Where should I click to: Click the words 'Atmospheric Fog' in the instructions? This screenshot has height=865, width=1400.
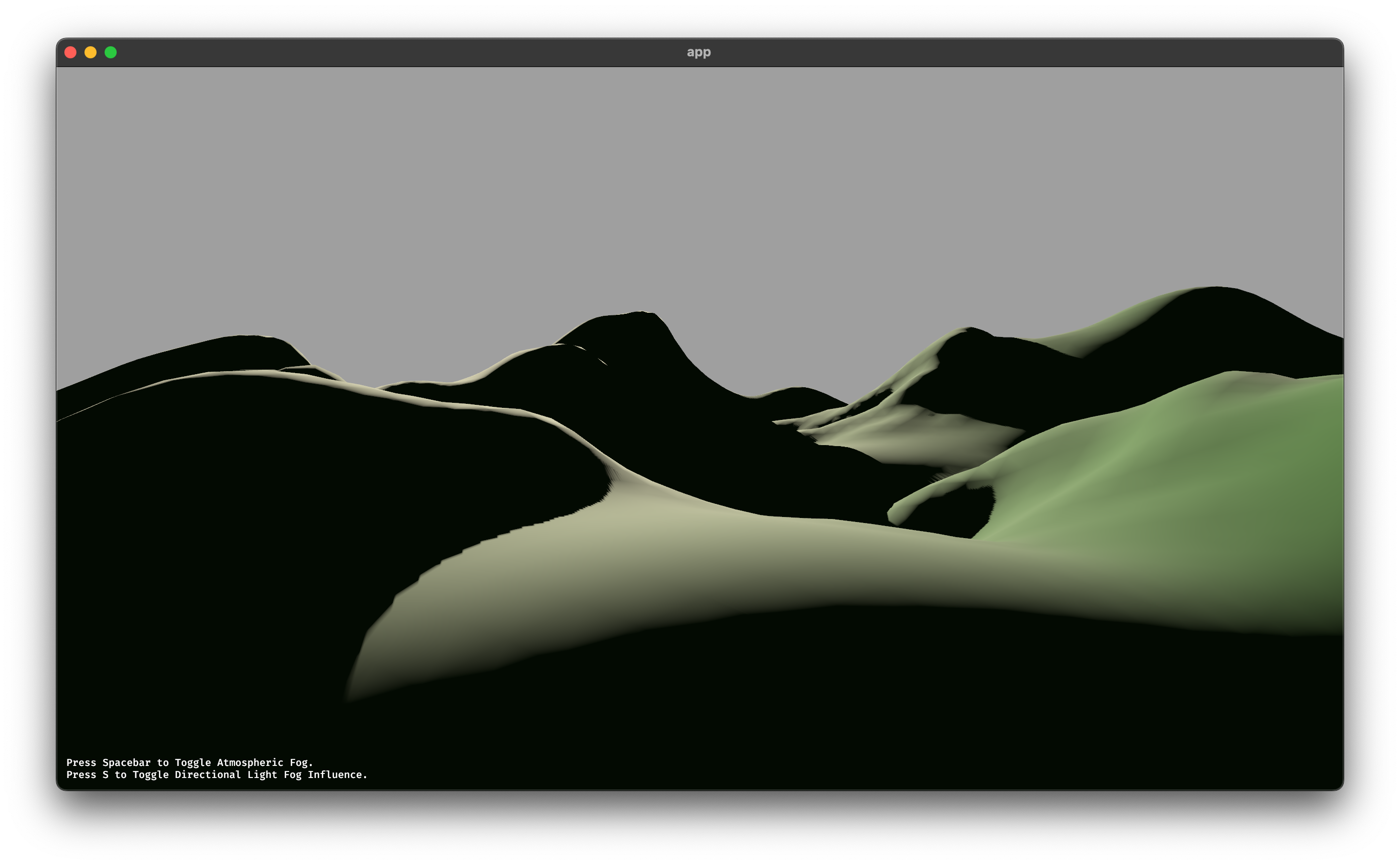pyautogui.click(x=264, y=762)
